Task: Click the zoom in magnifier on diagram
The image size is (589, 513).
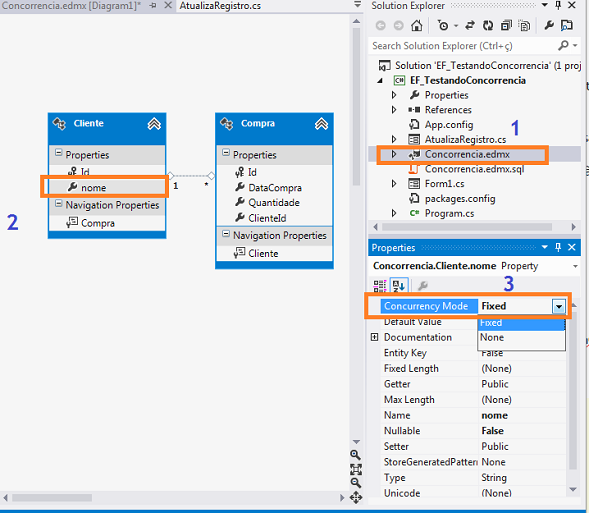Action: (356, 455)
